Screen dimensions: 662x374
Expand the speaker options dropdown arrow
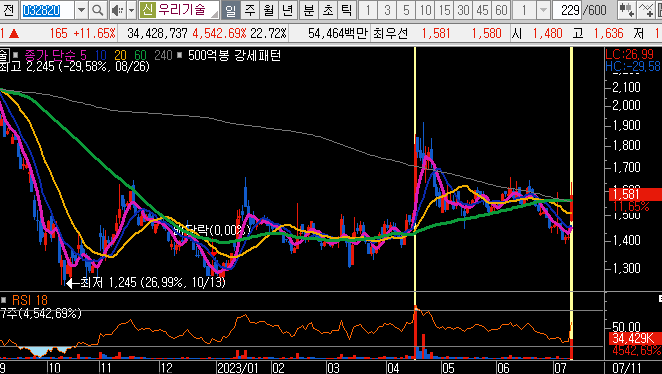coord(131,10)
